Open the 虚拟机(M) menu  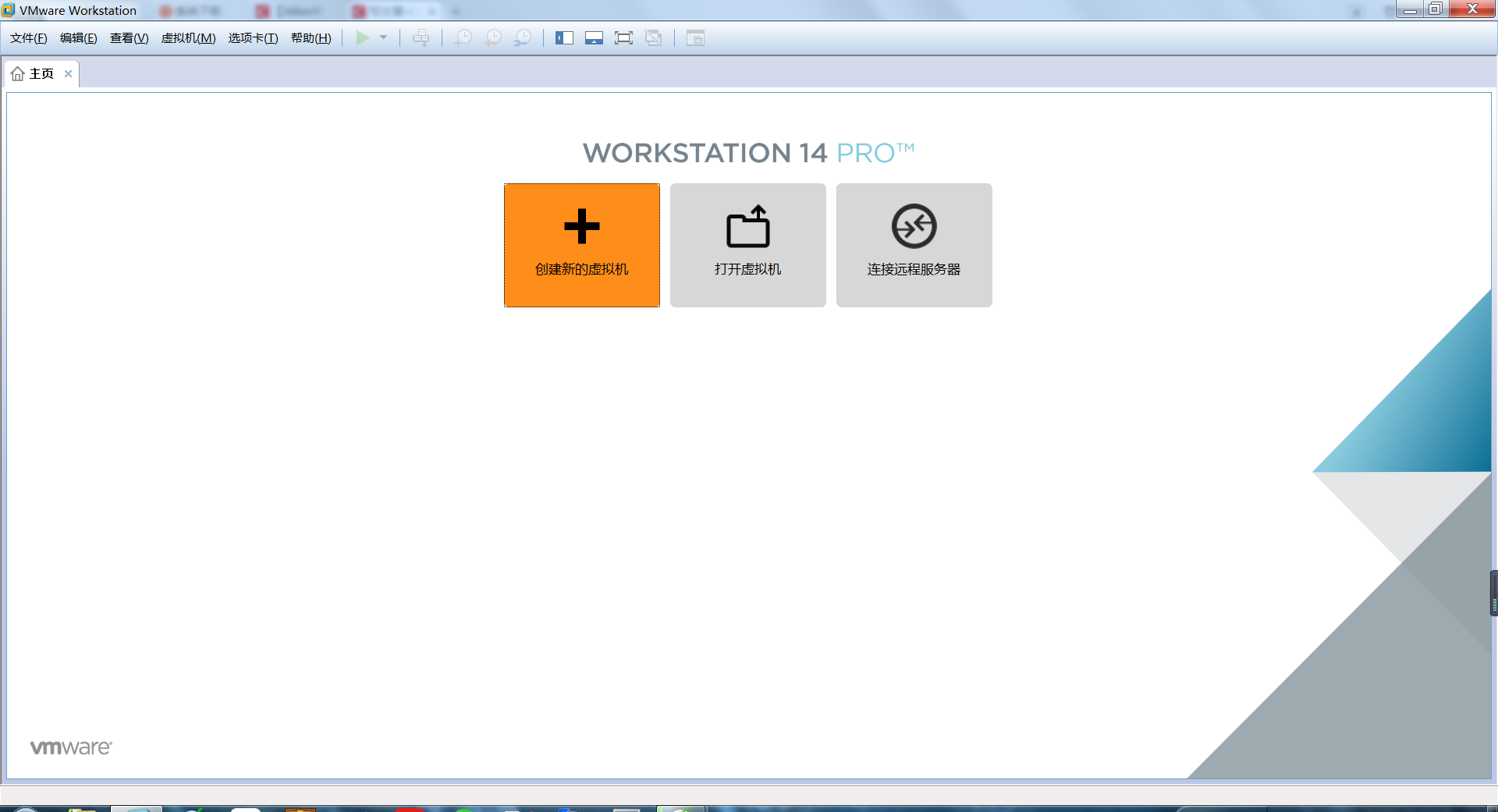(x=188, y=38)
